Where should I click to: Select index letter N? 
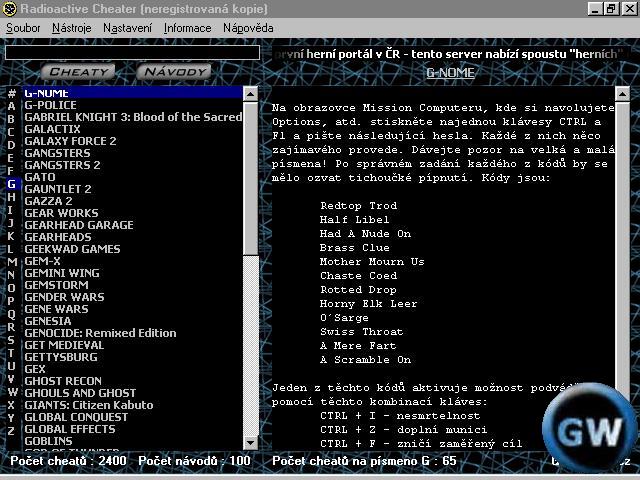[11, 275]
